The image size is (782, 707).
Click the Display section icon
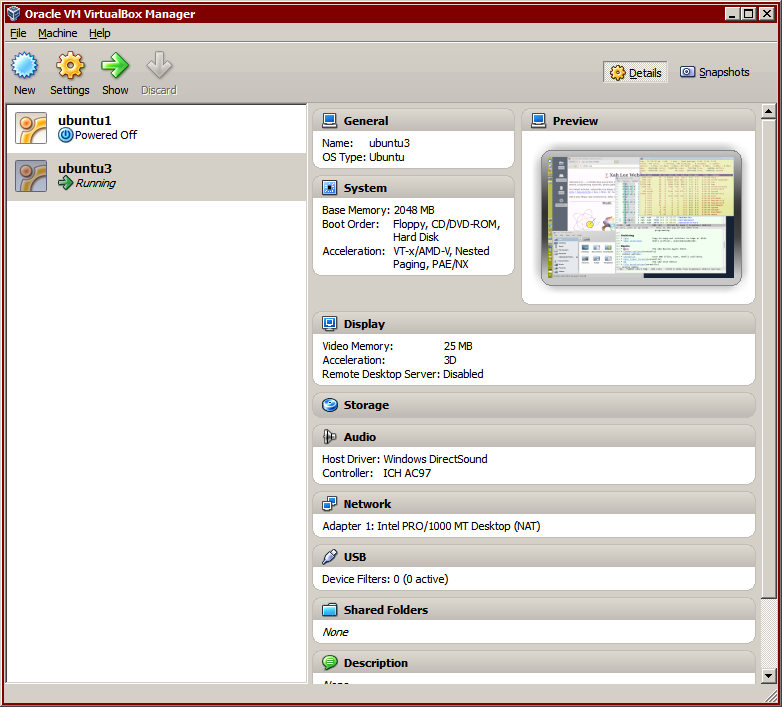tap(329, 324)
